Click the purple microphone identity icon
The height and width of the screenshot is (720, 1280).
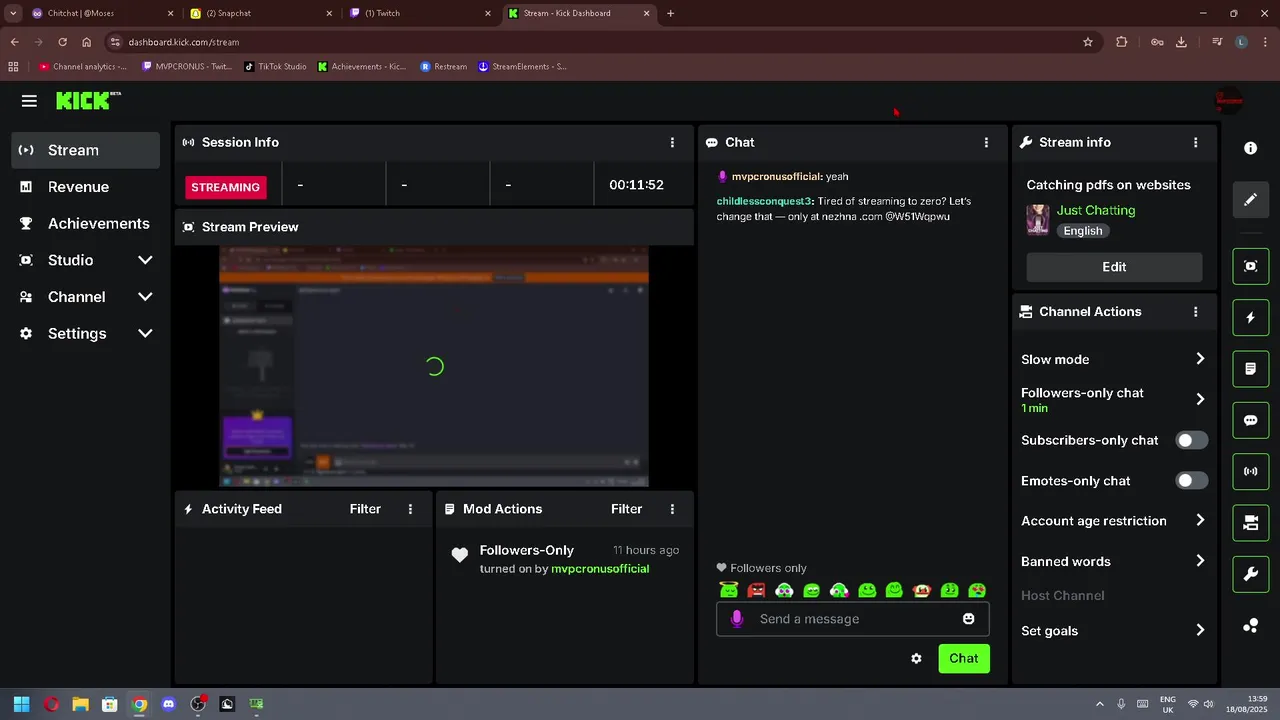coord(737,619)
